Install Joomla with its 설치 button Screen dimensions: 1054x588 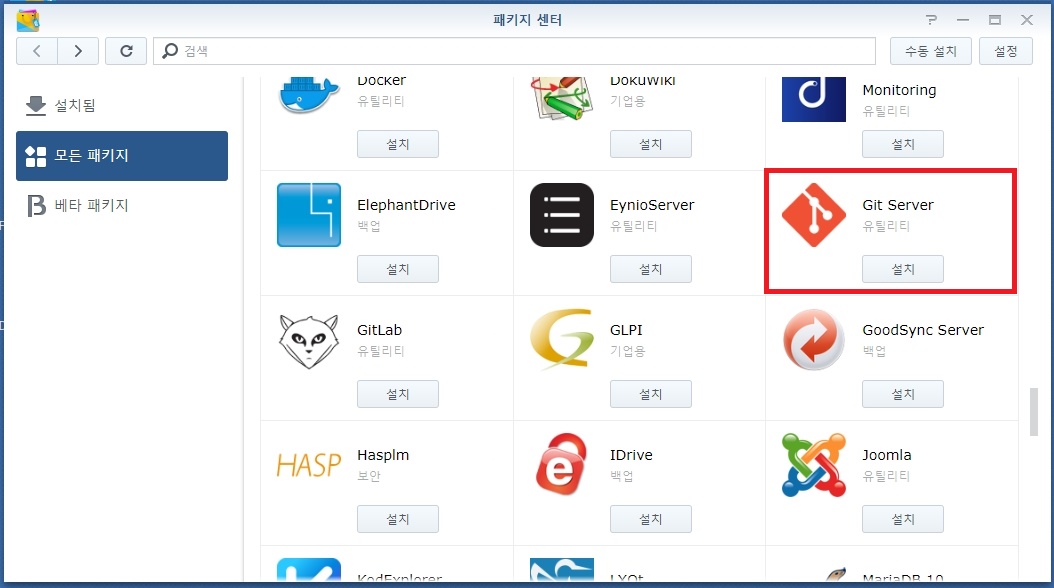pyautogui.click(x=903, y=519)
